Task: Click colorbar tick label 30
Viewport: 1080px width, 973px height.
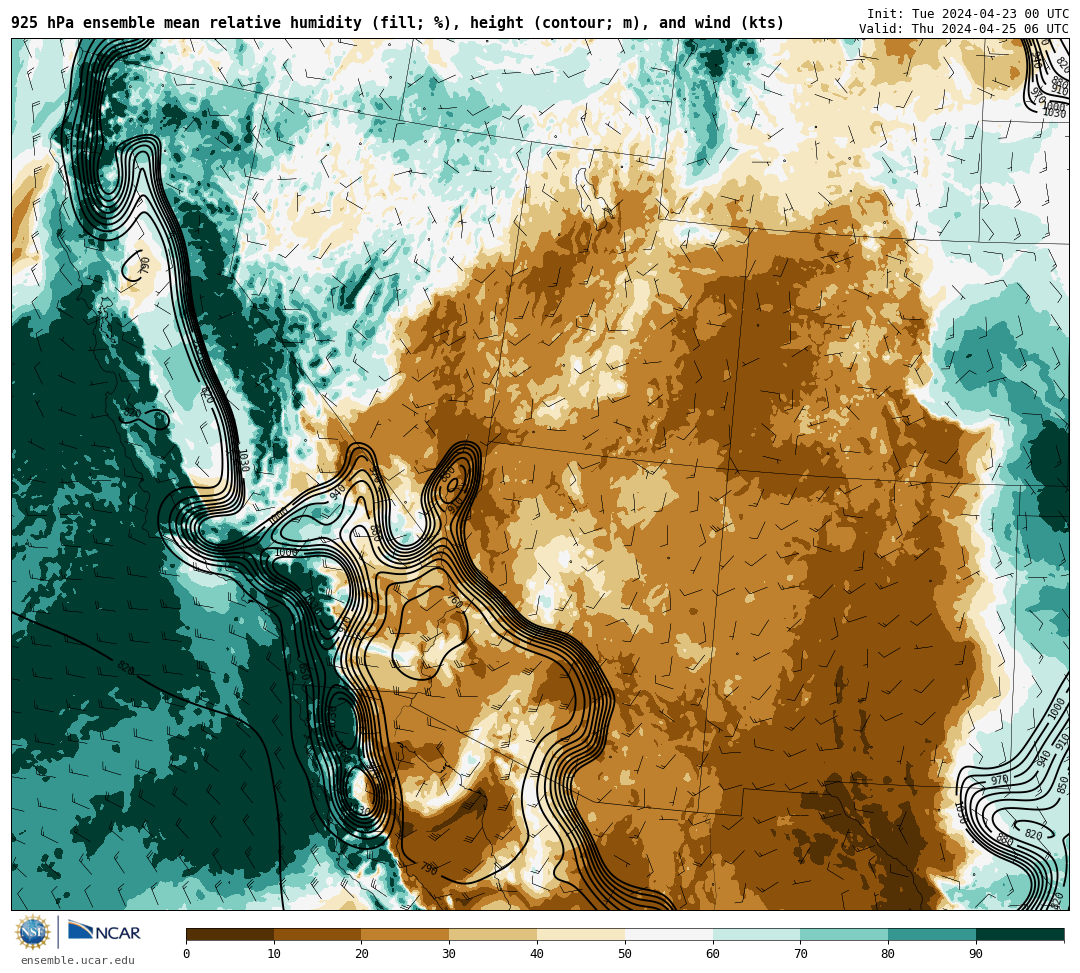Action: (x=449, y=954)
